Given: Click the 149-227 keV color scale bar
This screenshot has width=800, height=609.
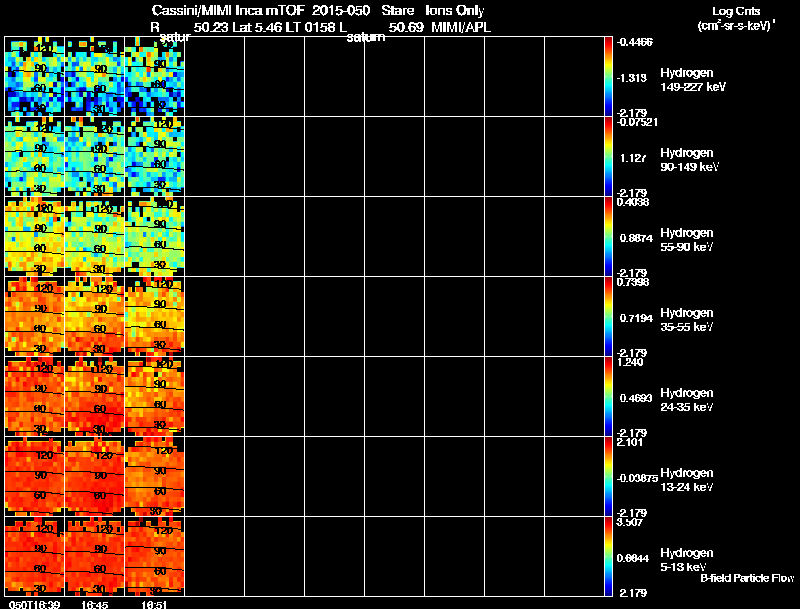Looking at the screenshot, I should point(608,76).
